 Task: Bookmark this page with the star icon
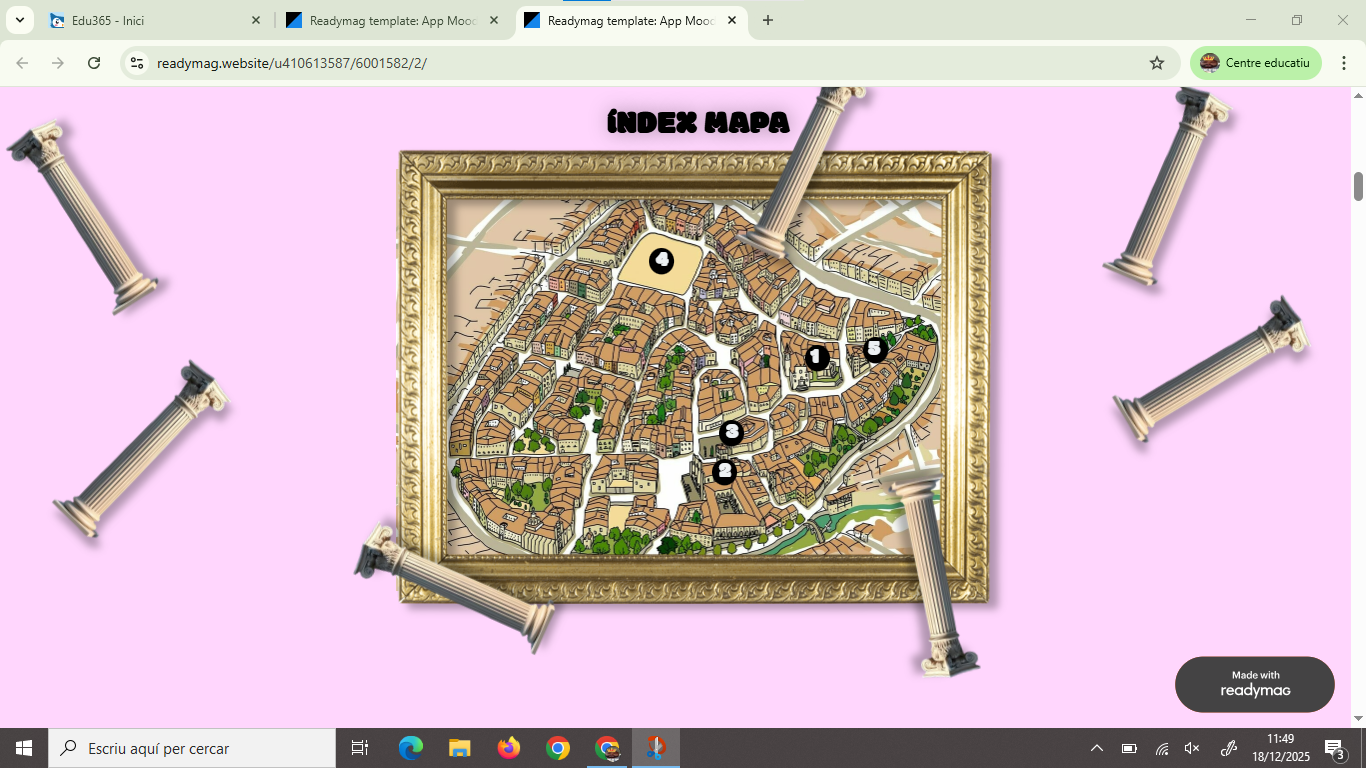click(1157, 63)
